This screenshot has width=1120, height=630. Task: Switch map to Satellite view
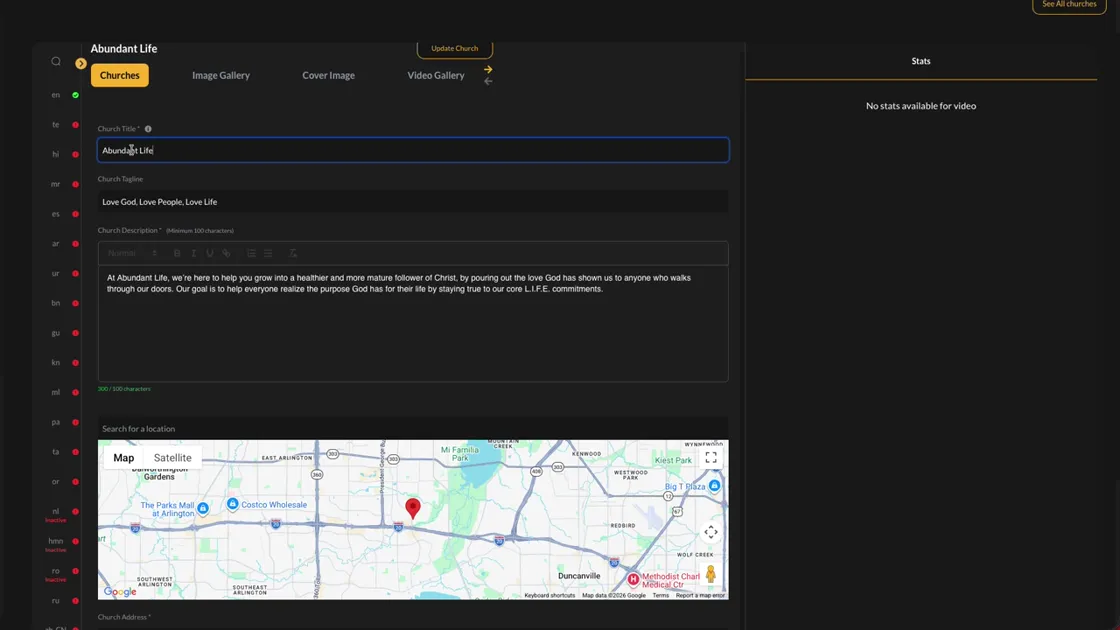pos(172,458)
